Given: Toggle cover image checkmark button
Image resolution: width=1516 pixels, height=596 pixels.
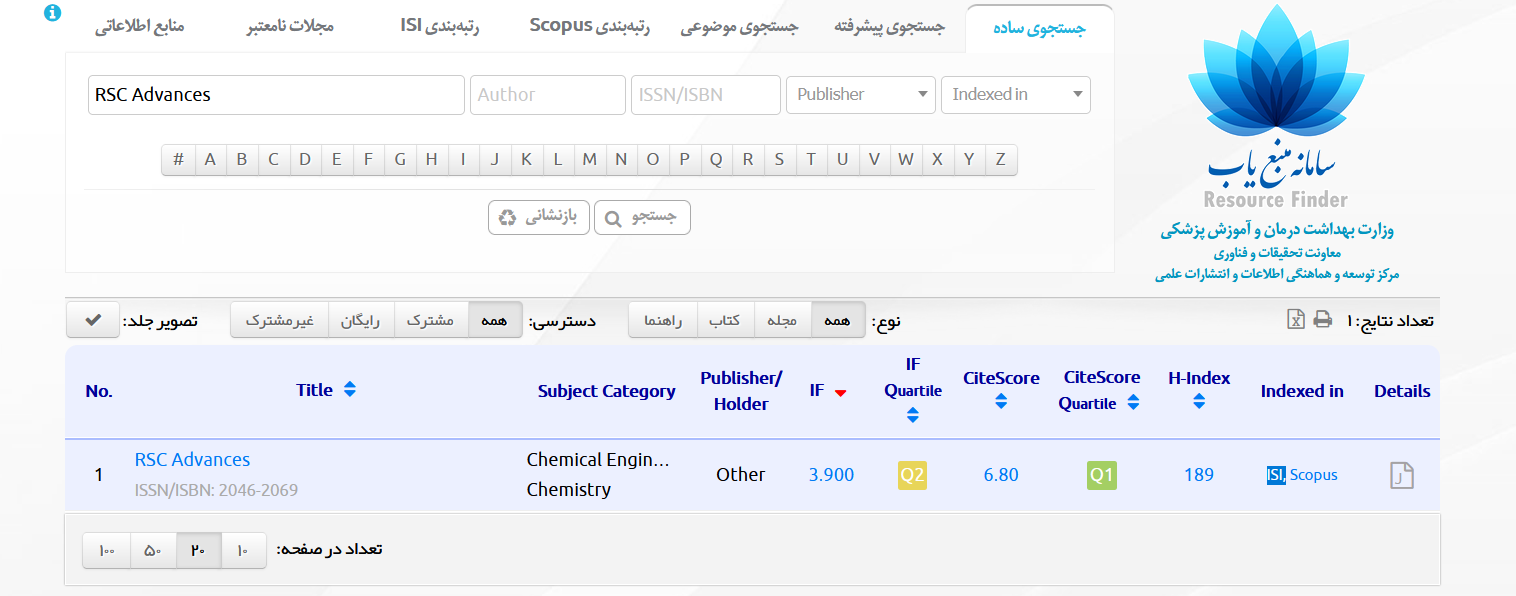Looking at the screenshot, I should (x=93, y=320).
